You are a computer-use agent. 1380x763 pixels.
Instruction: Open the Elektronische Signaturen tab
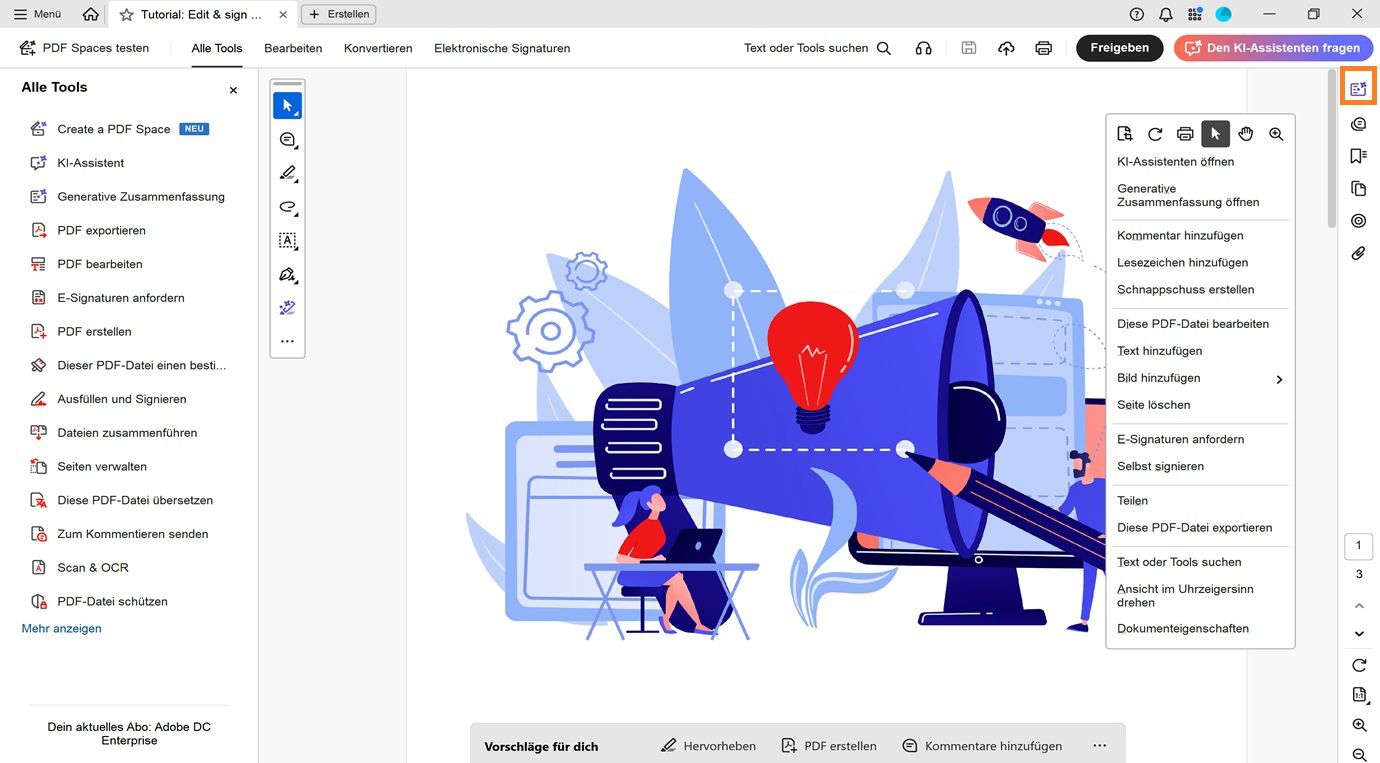click(x=502, y=48)
